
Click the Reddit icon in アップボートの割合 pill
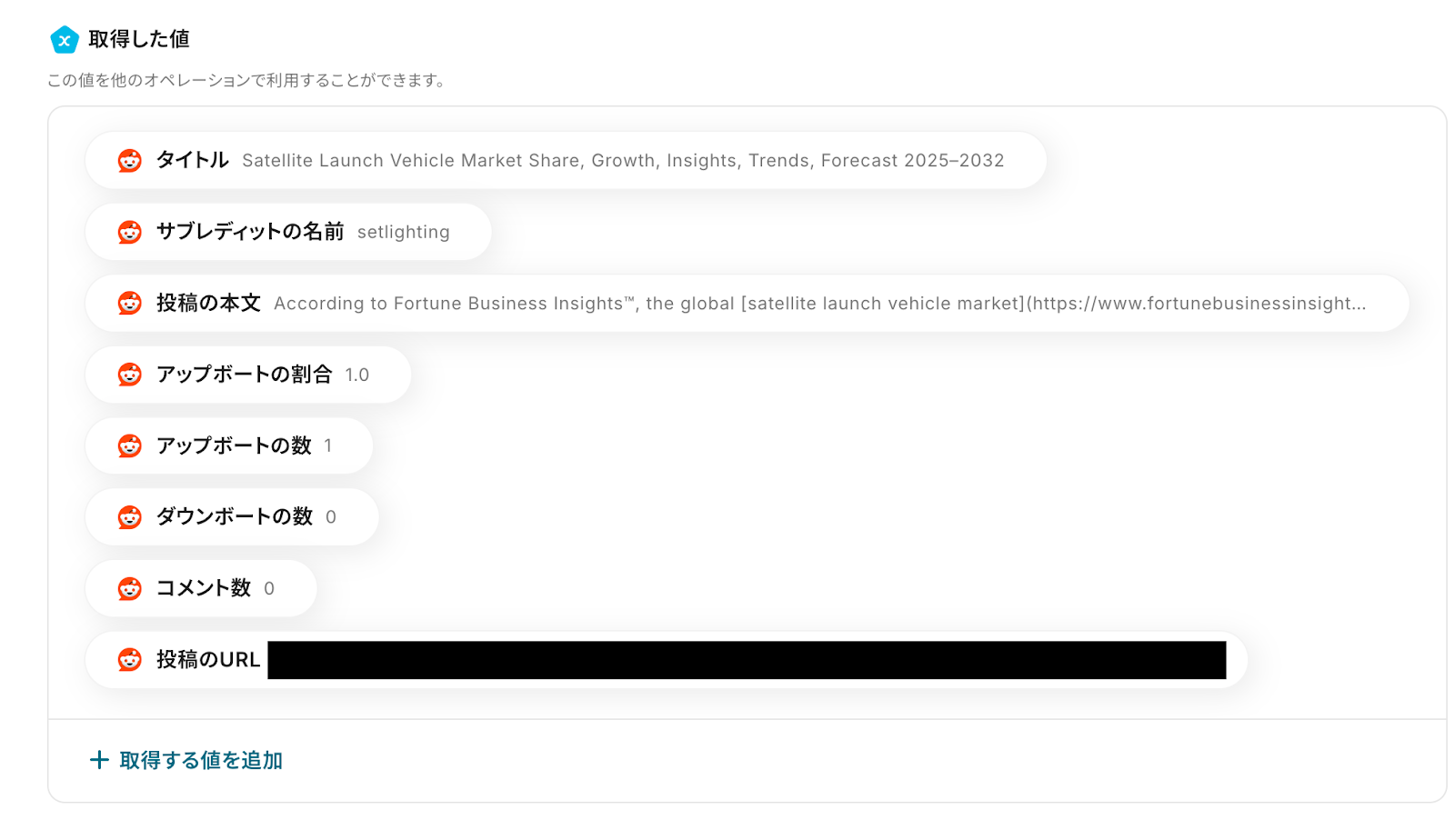[130, 375]
